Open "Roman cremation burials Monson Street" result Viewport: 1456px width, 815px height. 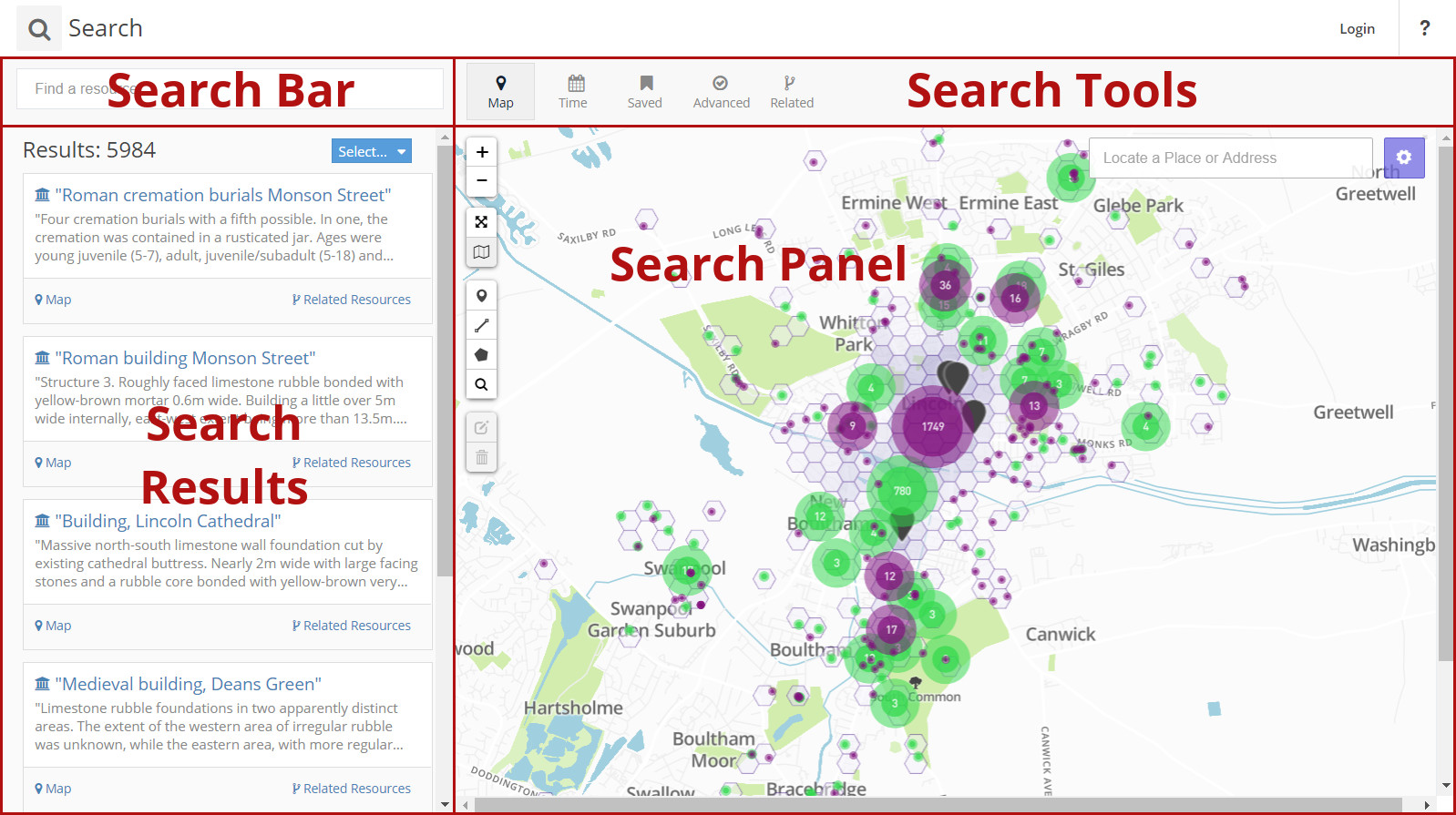223,195
